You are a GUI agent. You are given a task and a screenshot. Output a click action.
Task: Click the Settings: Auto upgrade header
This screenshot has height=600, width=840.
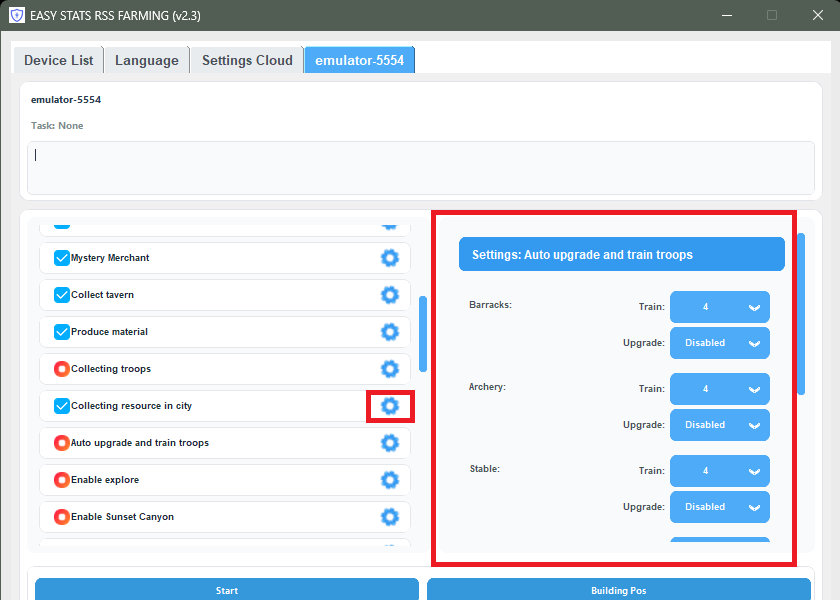coord(621,254)
